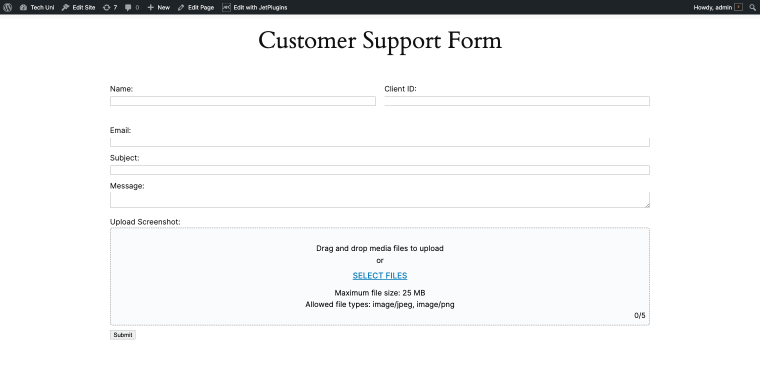This screenshot has width=760, height=380.
Task: Open Edit with JetPlugins
Action: [x=255, y=7]
